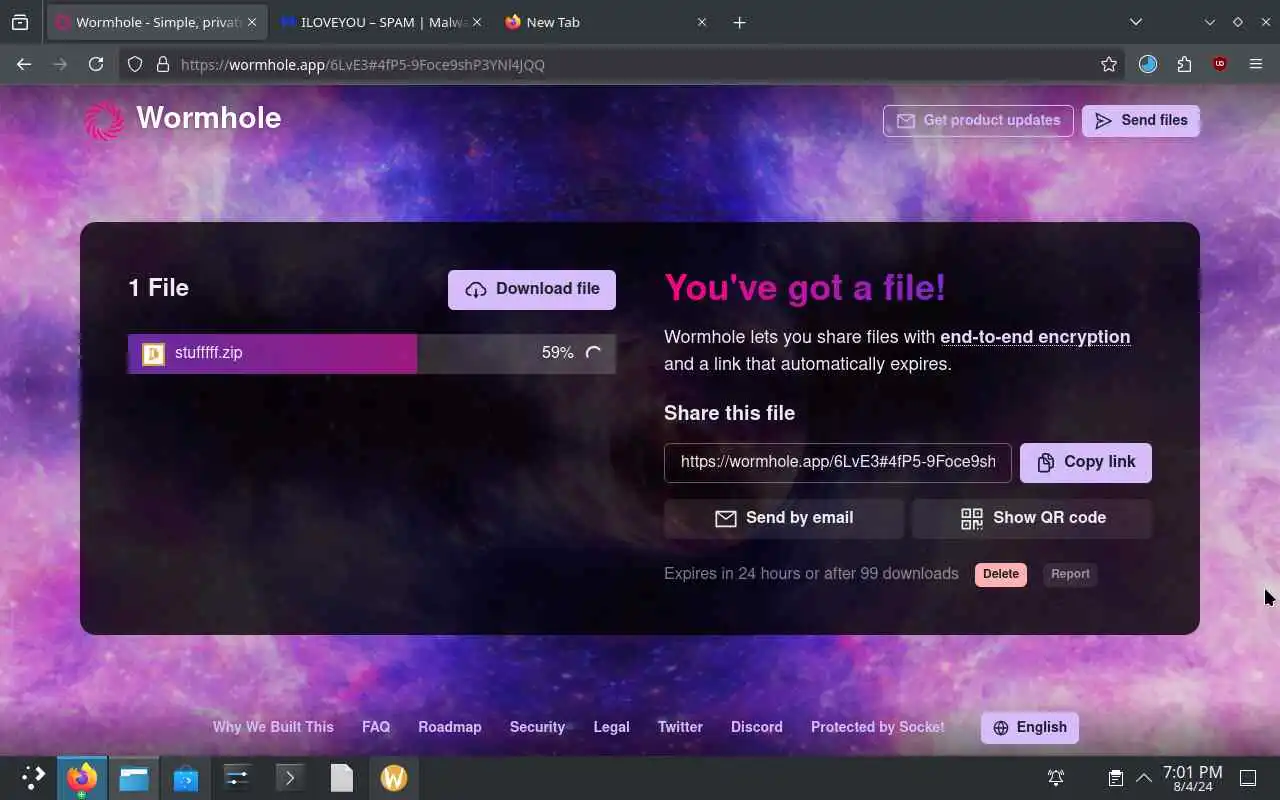Click Show QR code button

(x=1032, y=518)
